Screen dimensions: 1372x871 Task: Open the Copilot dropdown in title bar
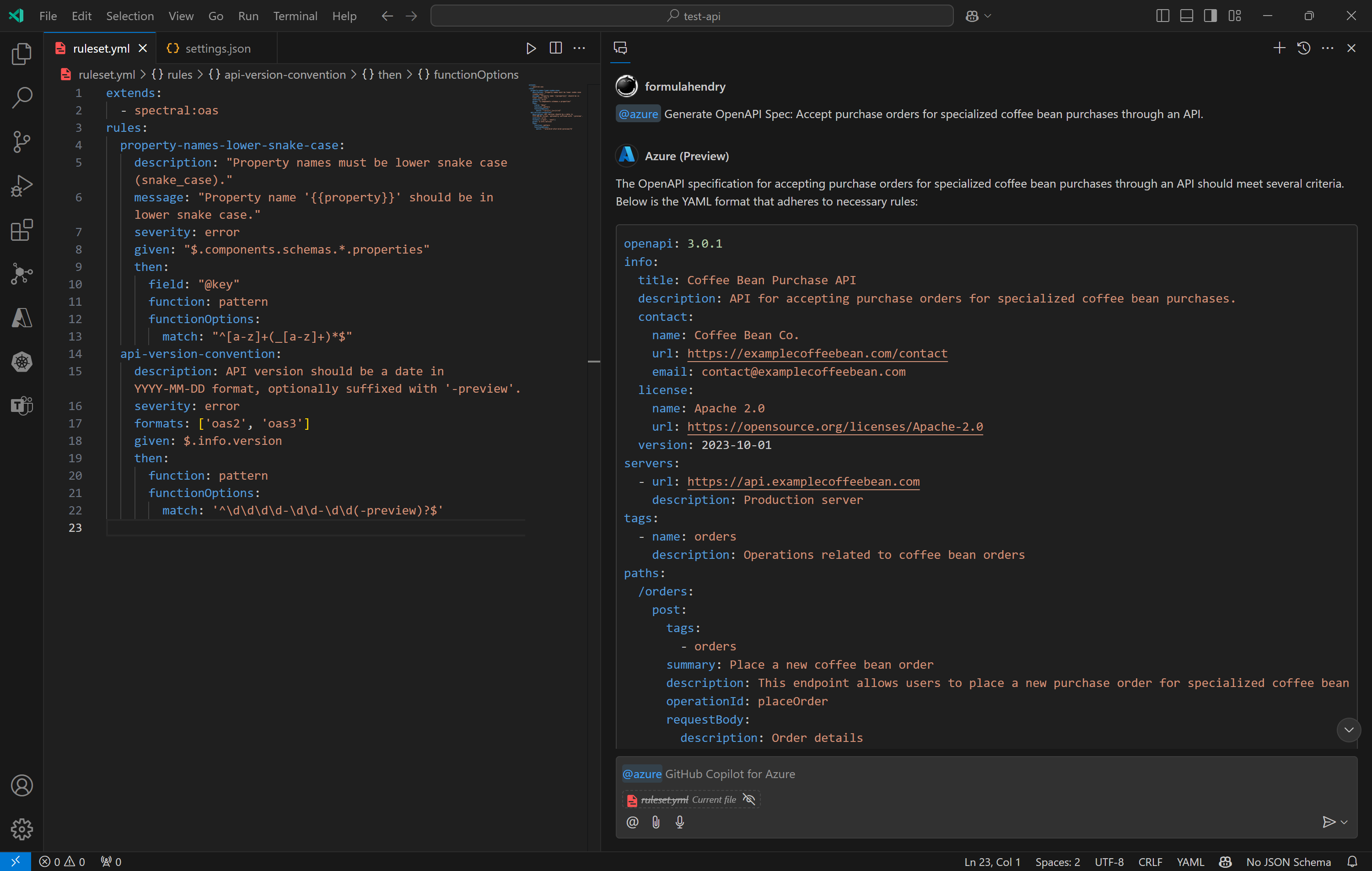click(988, 16)
